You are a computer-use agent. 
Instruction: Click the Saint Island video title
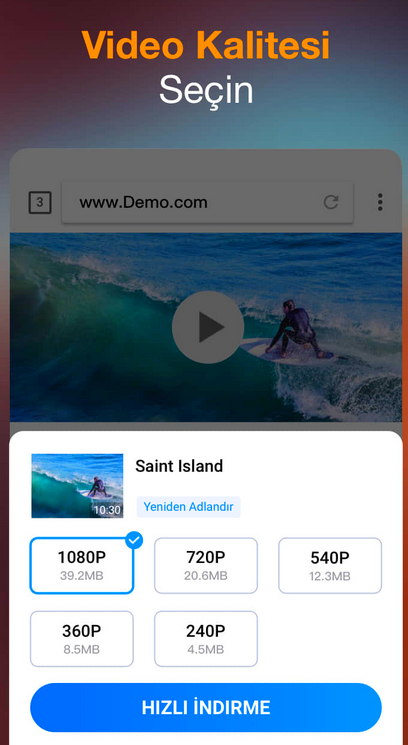(179, 466)
